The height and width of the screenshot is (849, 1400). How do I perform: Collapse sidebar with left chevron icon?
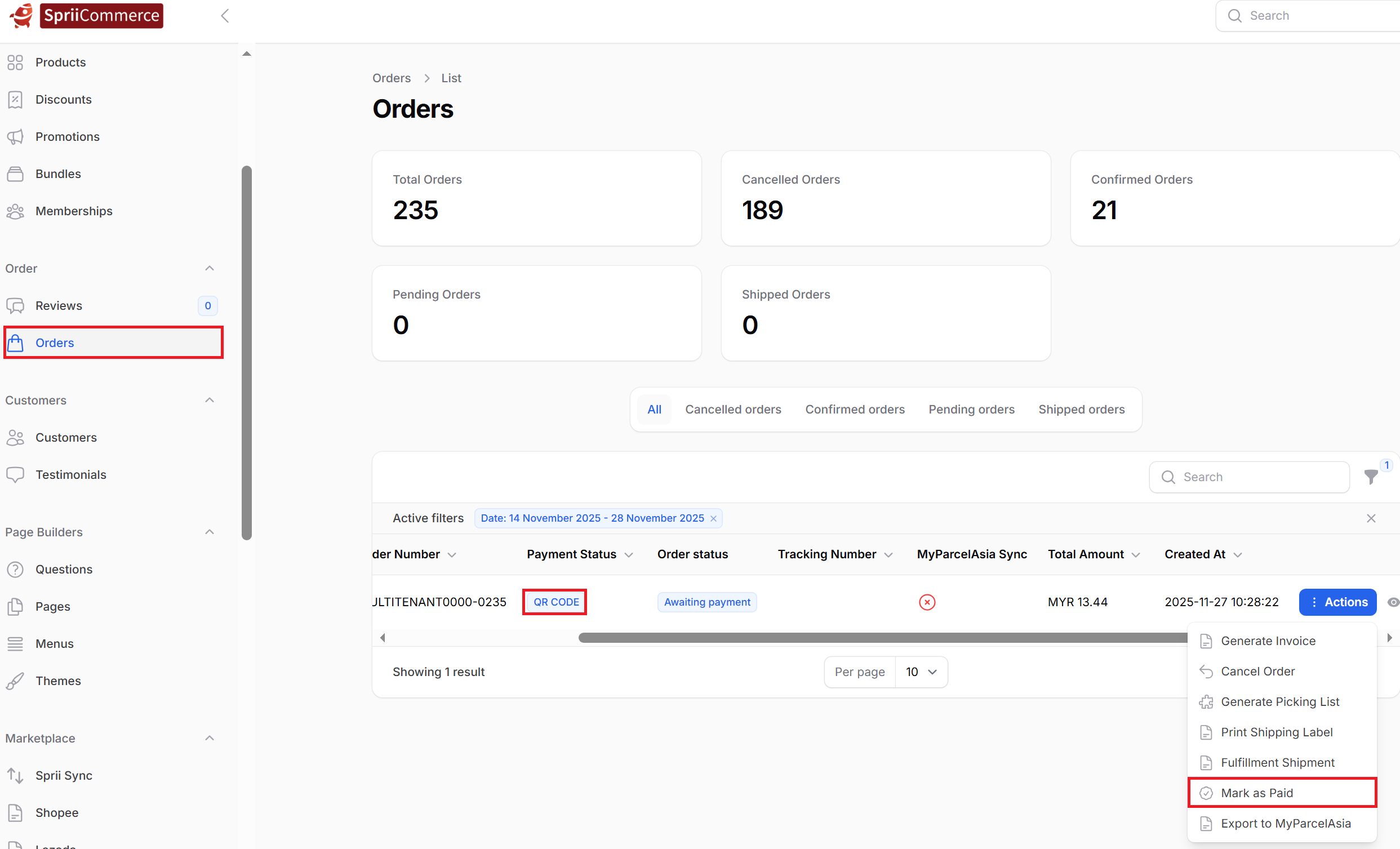(x=225, y=16)
